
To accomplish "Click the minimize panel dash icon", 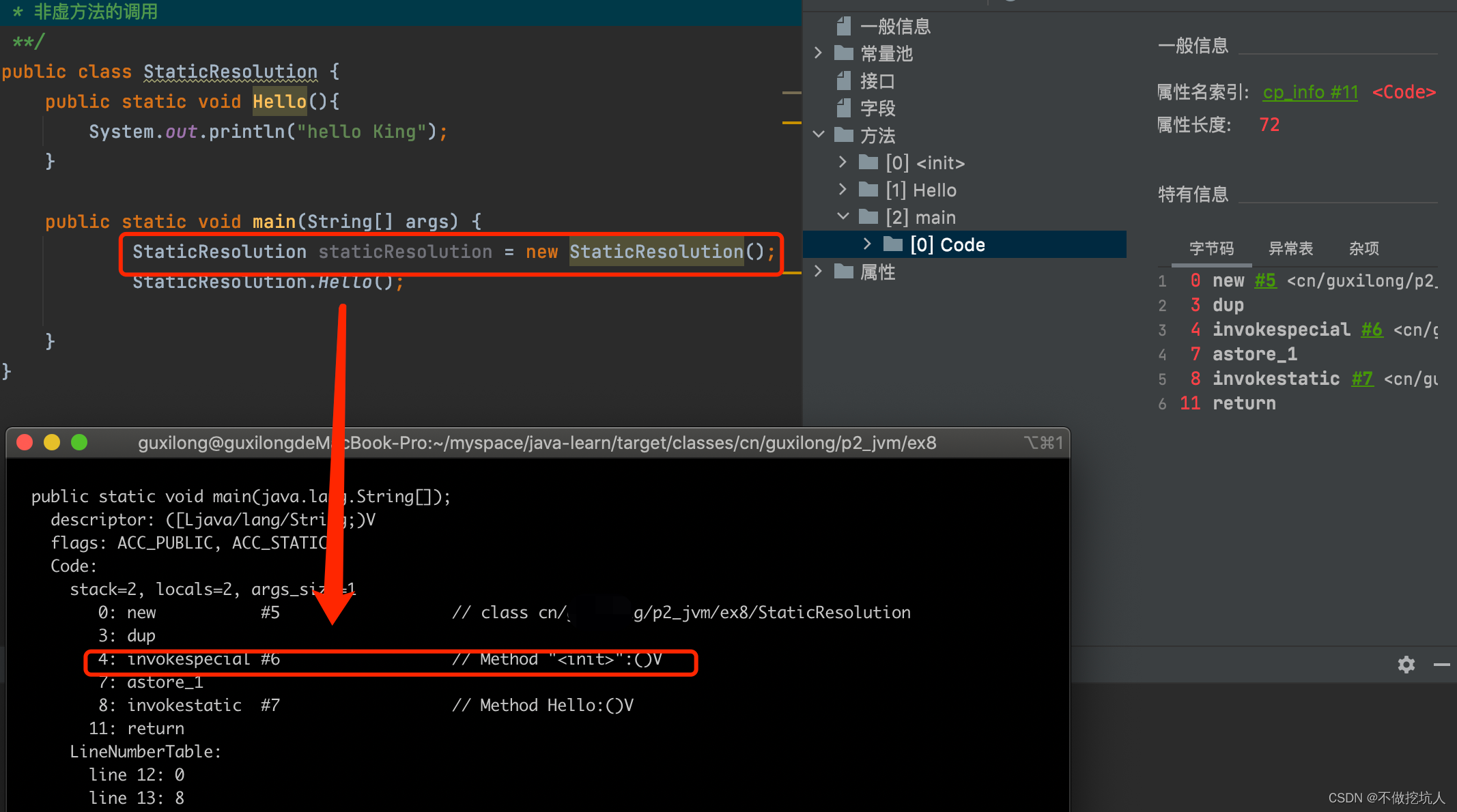I will click(x=1441, y=664).
